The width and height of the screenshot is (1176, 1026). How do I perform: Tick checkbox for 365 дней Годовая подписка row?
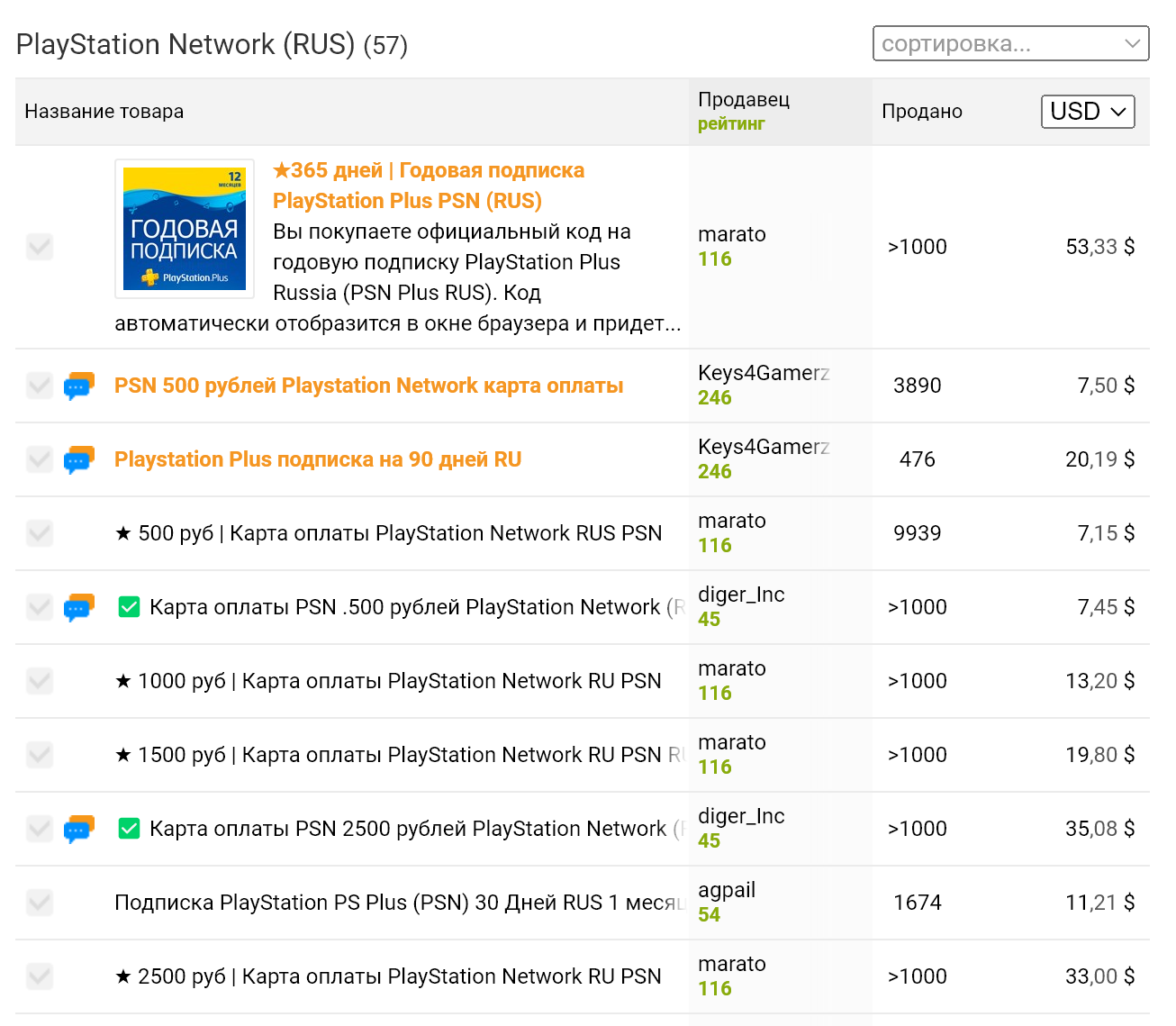(40, 247)
